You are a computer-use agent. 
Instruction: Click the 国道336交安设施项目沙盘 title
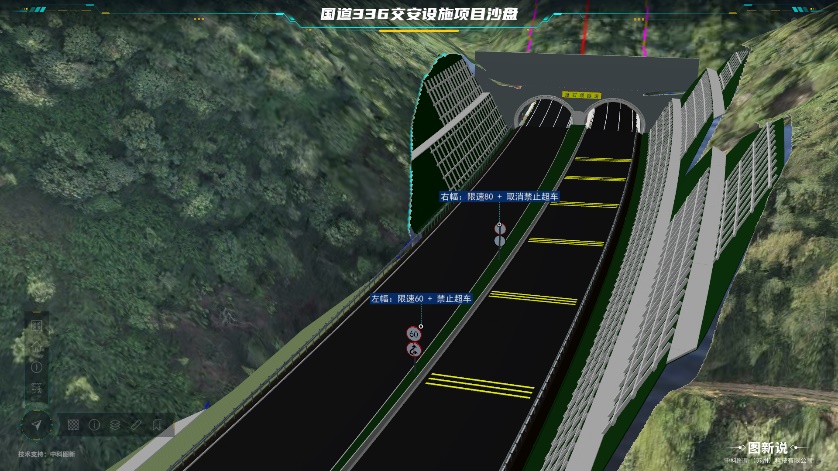[x=418, y=14]
